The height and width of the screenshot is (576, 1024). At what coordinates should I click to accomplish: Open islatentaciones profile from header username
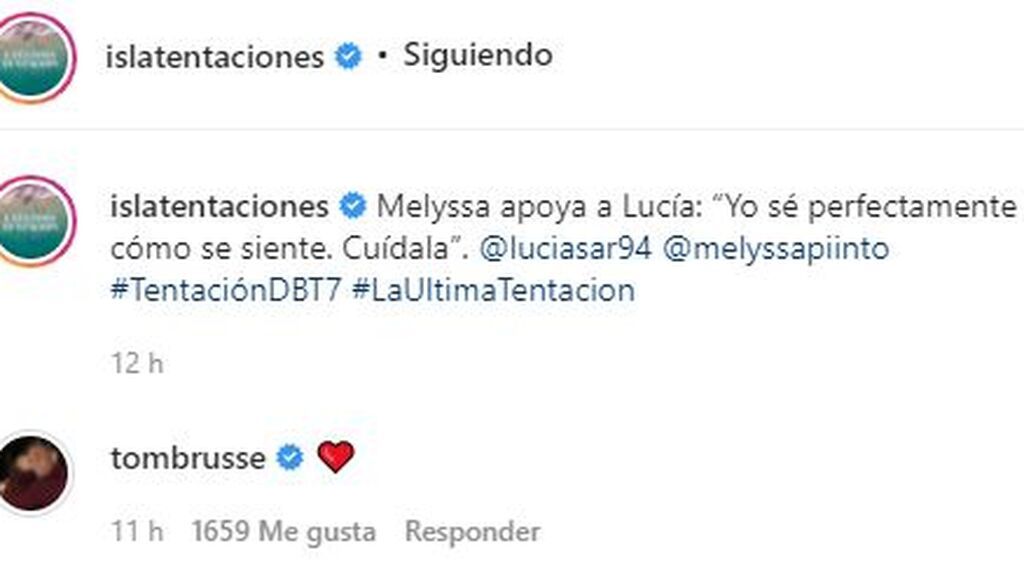[x=214, y=57]
